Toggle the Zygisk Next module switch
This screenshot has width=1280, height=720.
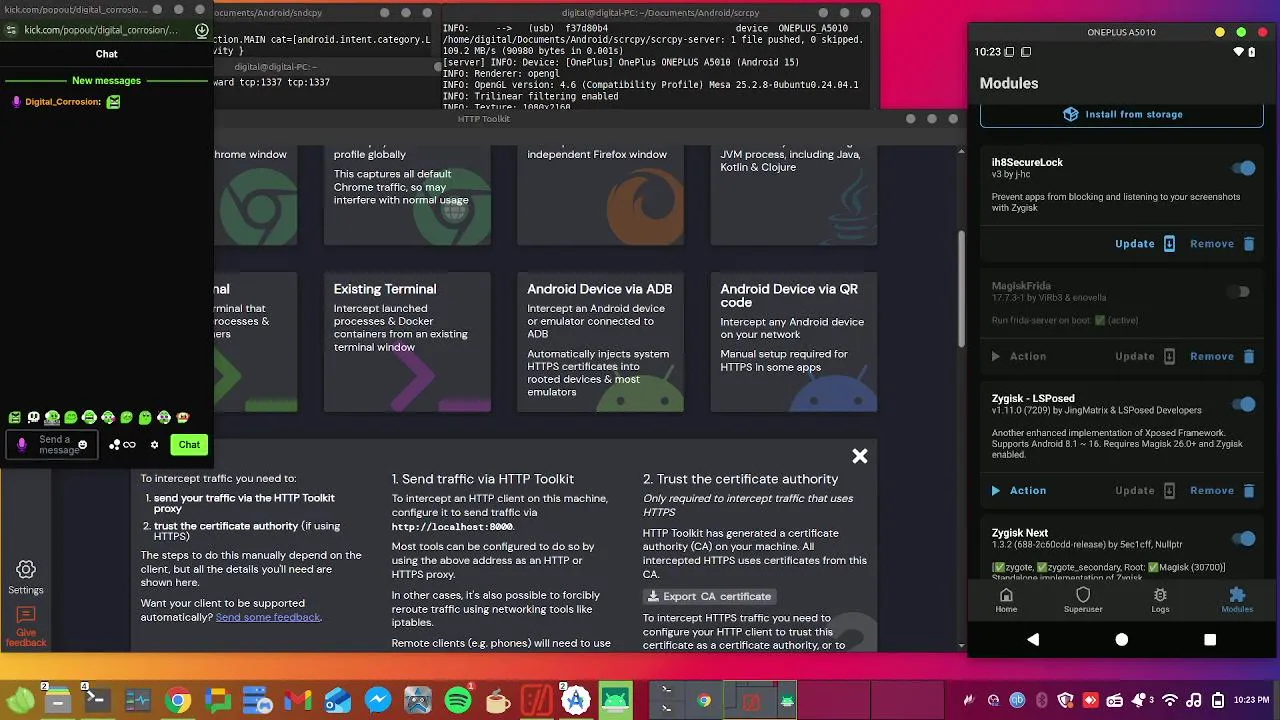[x=1243, y=539]
